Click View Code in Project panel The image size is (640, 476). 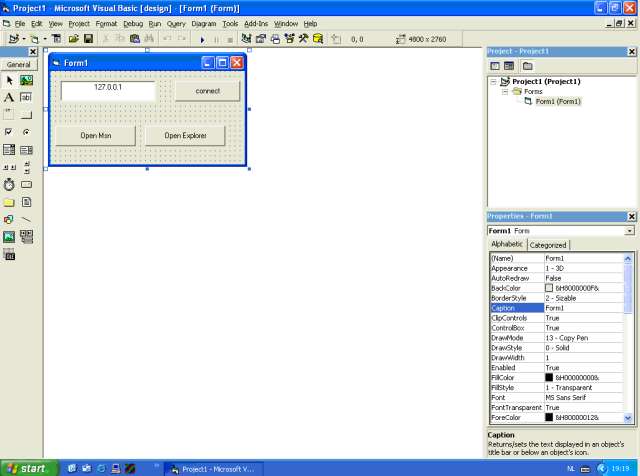coord(495,66)
